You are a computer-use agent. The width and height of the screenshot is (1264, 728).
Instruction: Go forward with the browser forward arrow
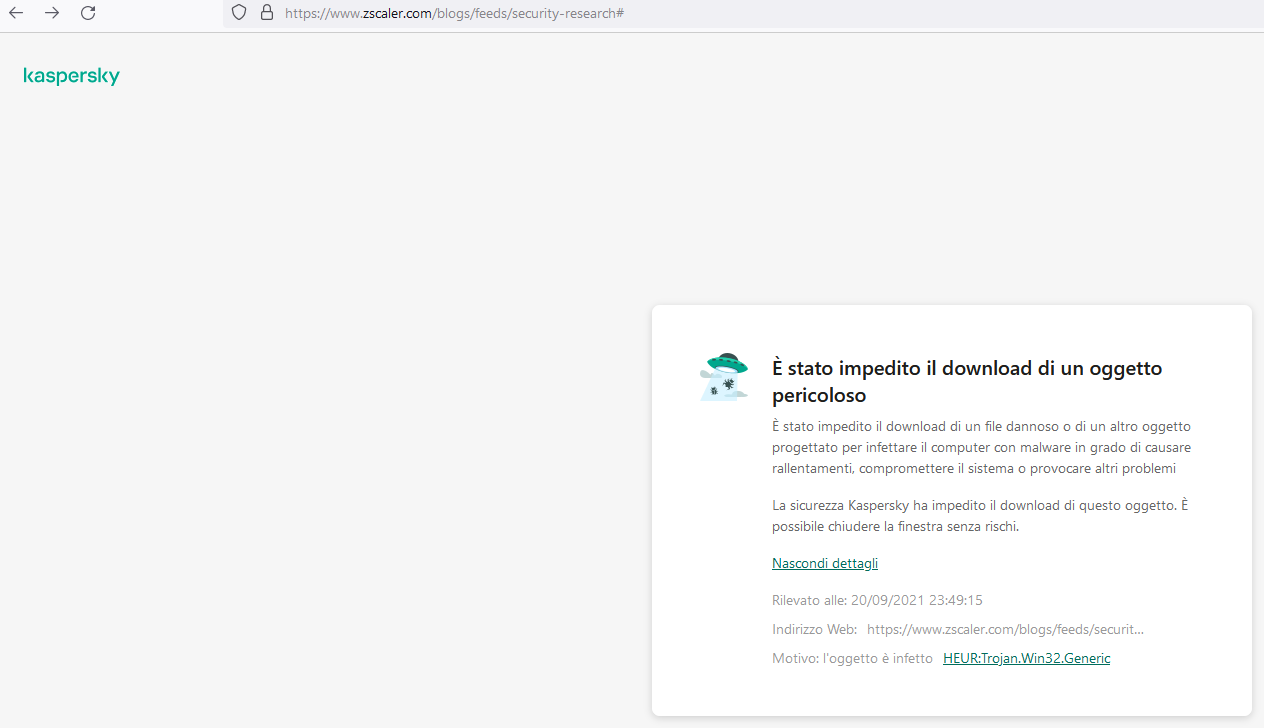point(52,13)
